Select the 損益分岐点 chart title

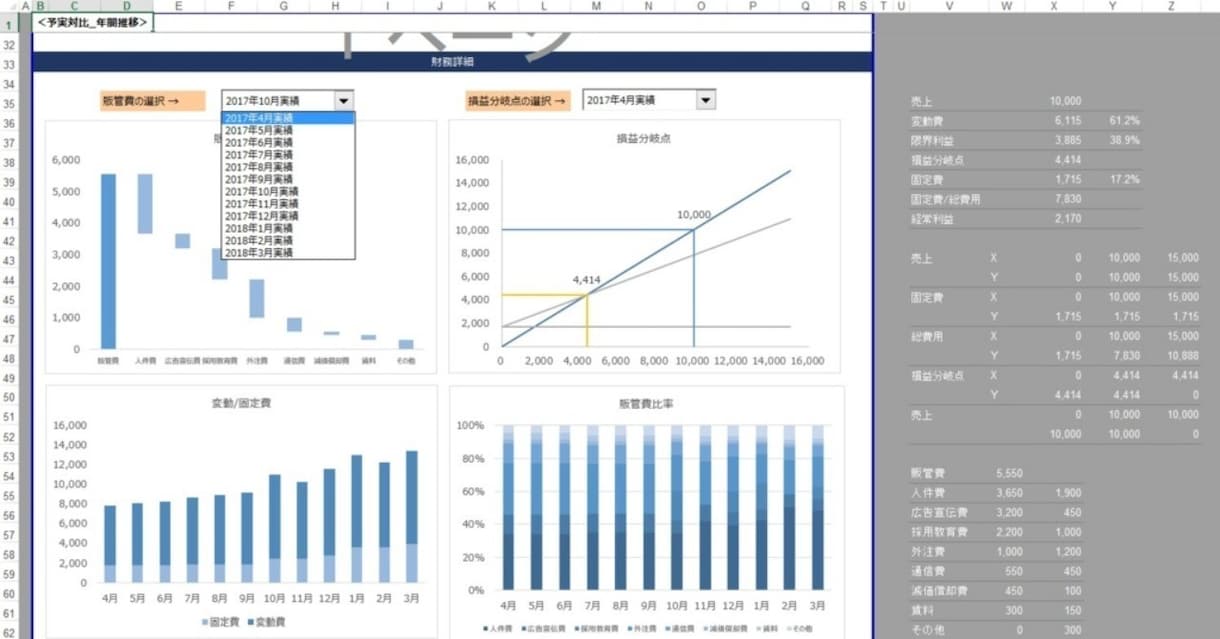pyautogui.click(x=644, y=138)
